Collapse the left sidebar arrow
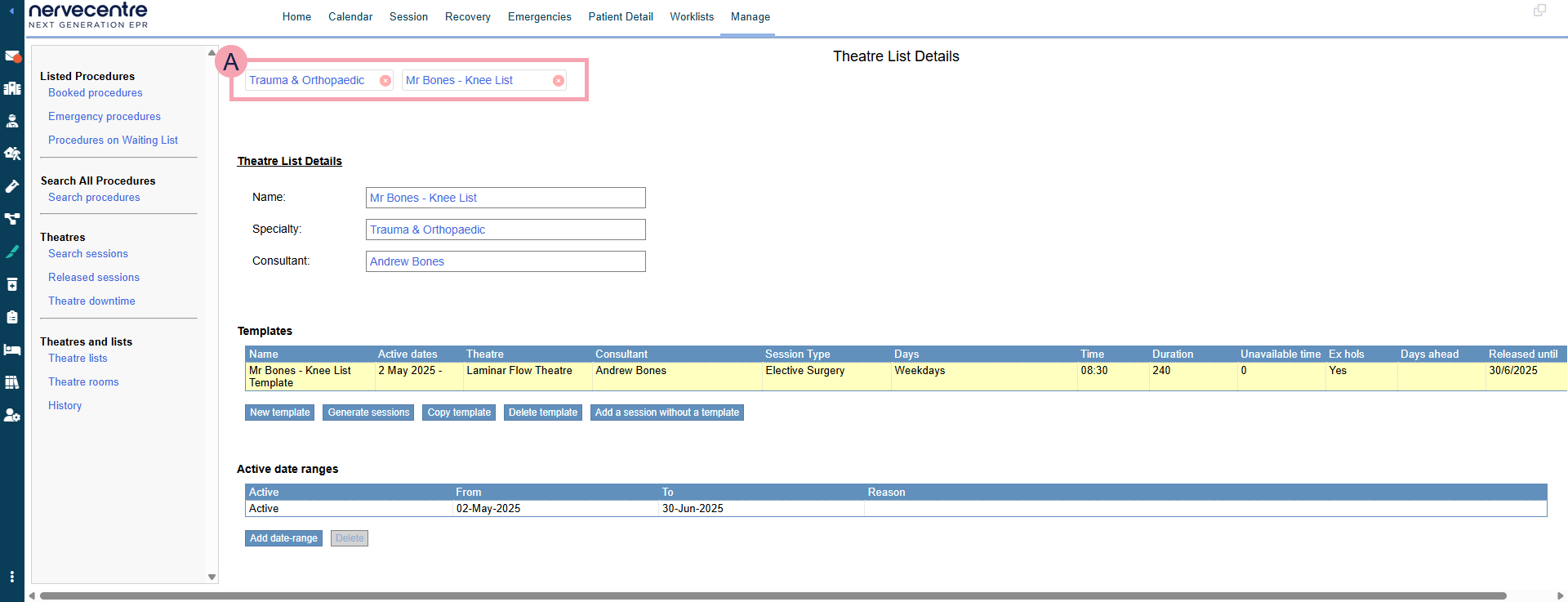This screenshot has width=1568, height=602. [11, 11]
